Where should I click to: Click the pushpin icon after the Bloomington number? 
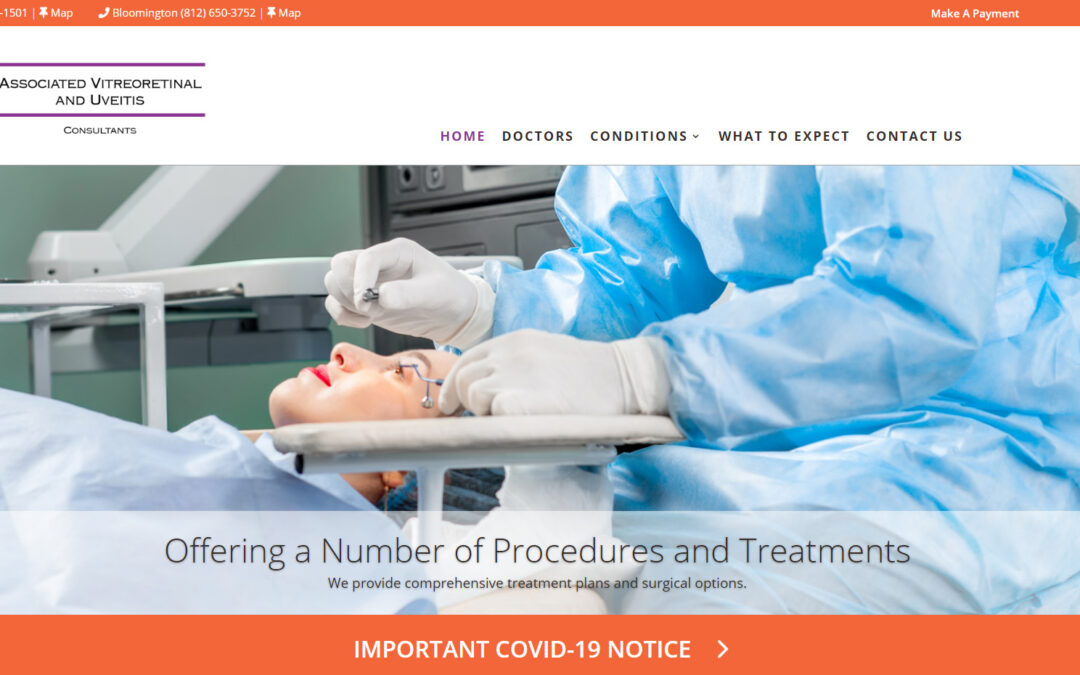pos(271,13)
